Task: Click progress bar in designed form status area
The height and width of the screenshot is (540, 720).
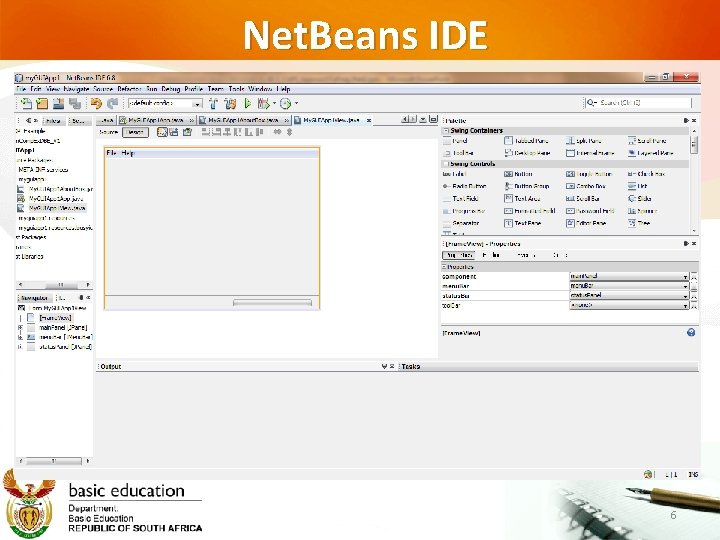Action: [x=272, y=302]
